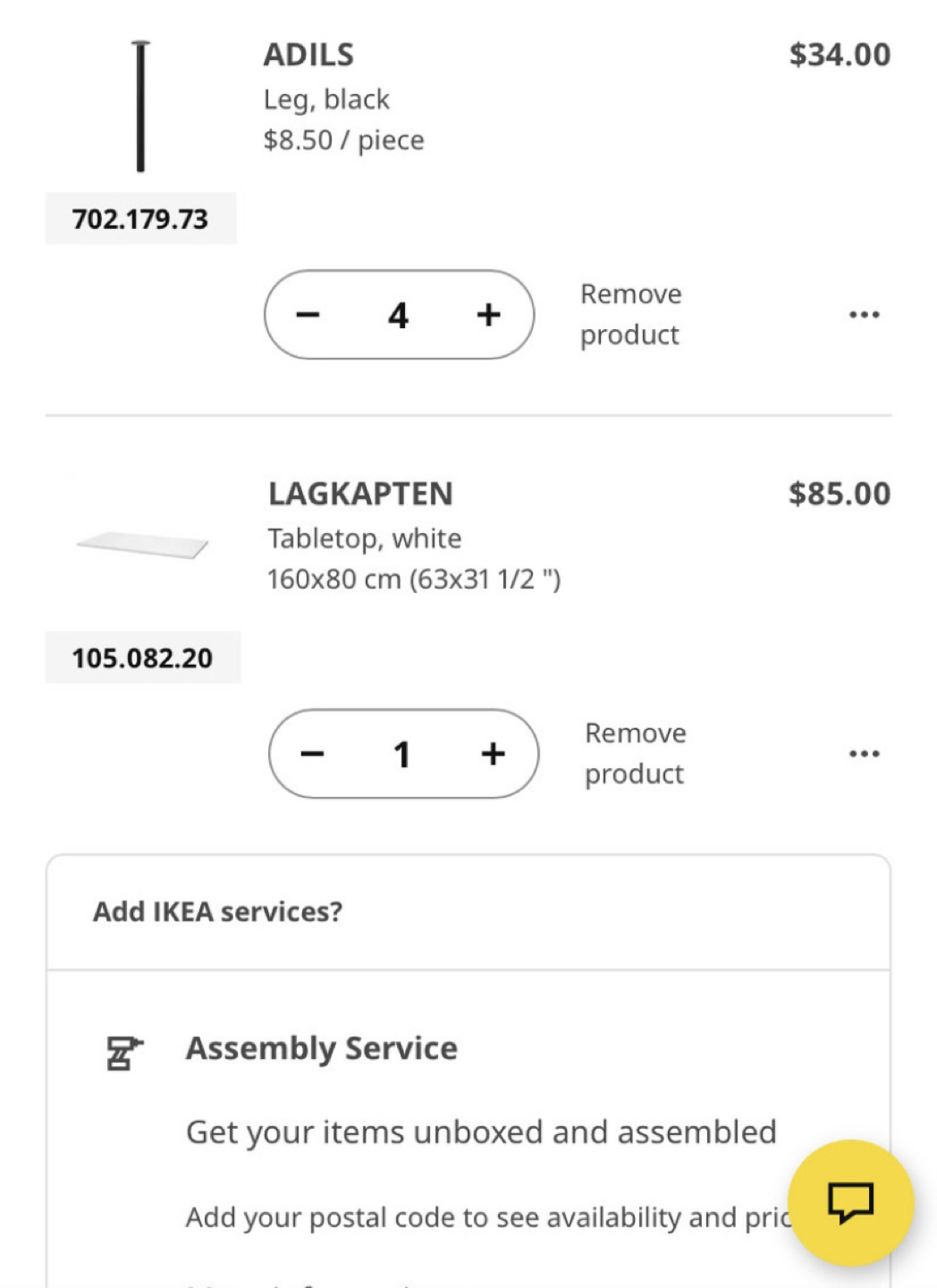Click the Add IKEA services header
The image size is (937, 1288).
[x=217, y=911]
